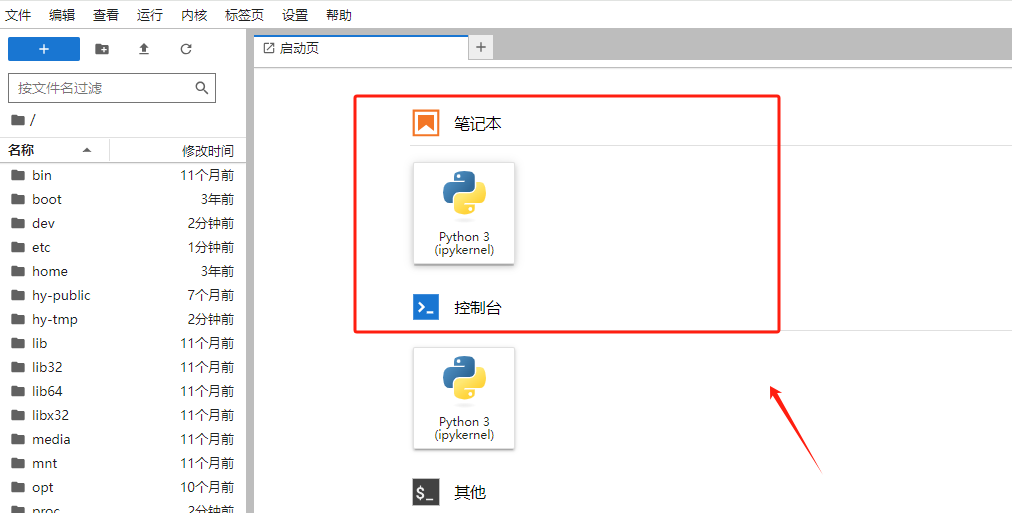1012x513 pixels.
Task: Click the orange notebook section icon
Action: (x=426, y=123)
